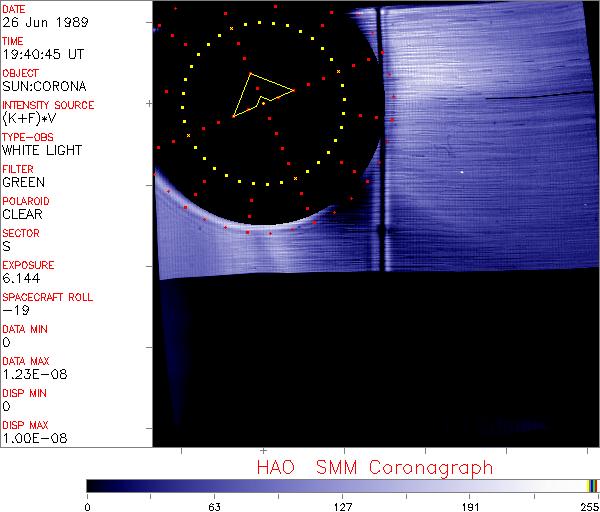Select the date value 26 Jun 1989
600x512 pixels.
coord(36,22)
